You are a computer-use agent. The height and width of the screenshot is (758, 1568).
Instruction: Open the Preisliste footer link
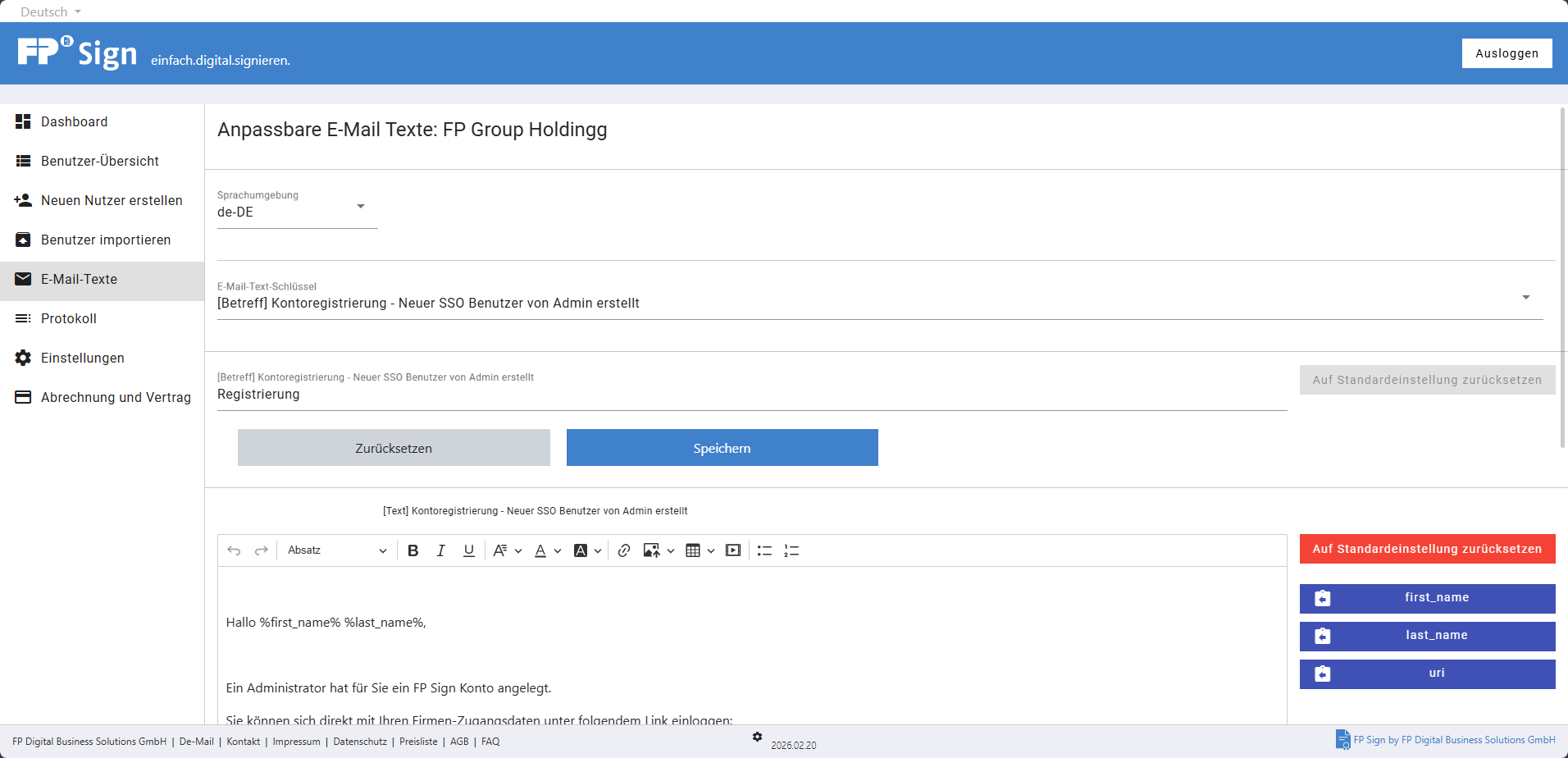tap(418, 742)
